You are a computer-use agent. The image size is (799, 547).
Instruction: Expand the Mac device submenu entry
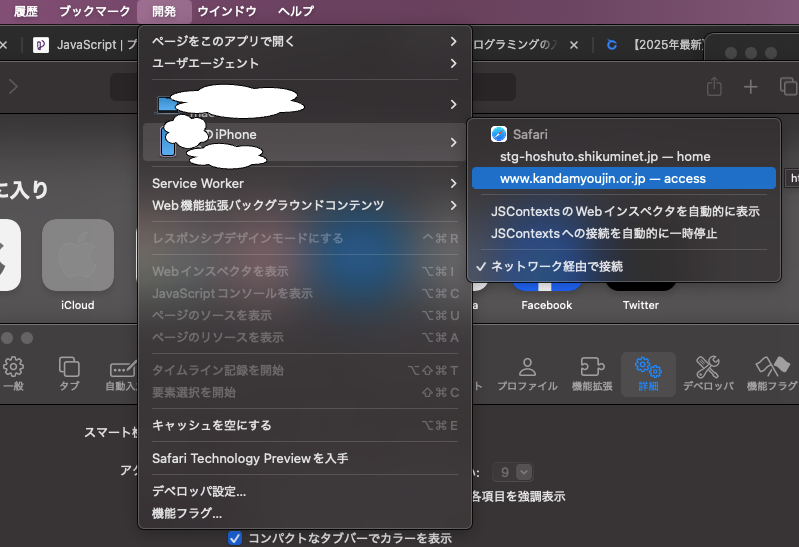click(305, 104)
